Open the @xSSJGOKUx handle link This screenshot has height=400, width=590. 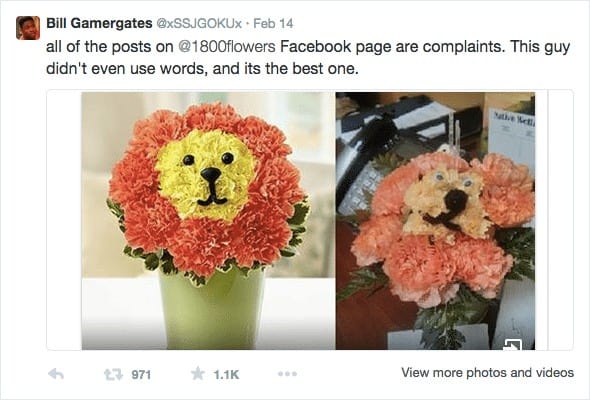click(x=198, y=23)
